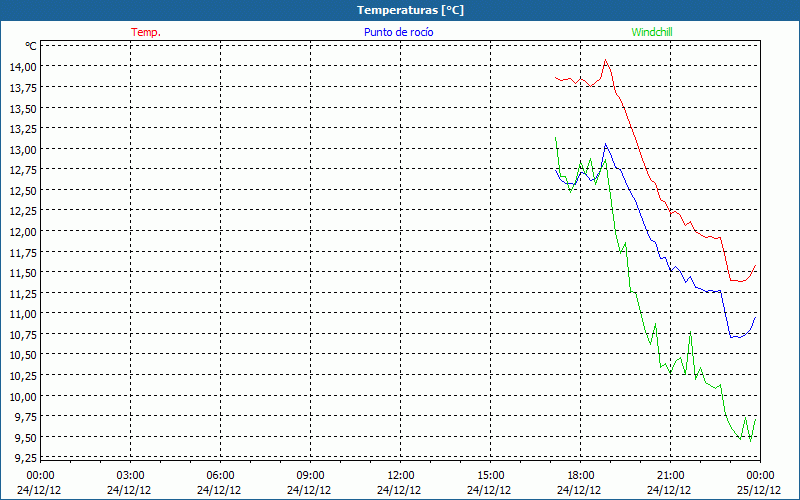The image size is (800, 500).
Task: Click the 9,25 y-axis value
Action: pos(25,458)
